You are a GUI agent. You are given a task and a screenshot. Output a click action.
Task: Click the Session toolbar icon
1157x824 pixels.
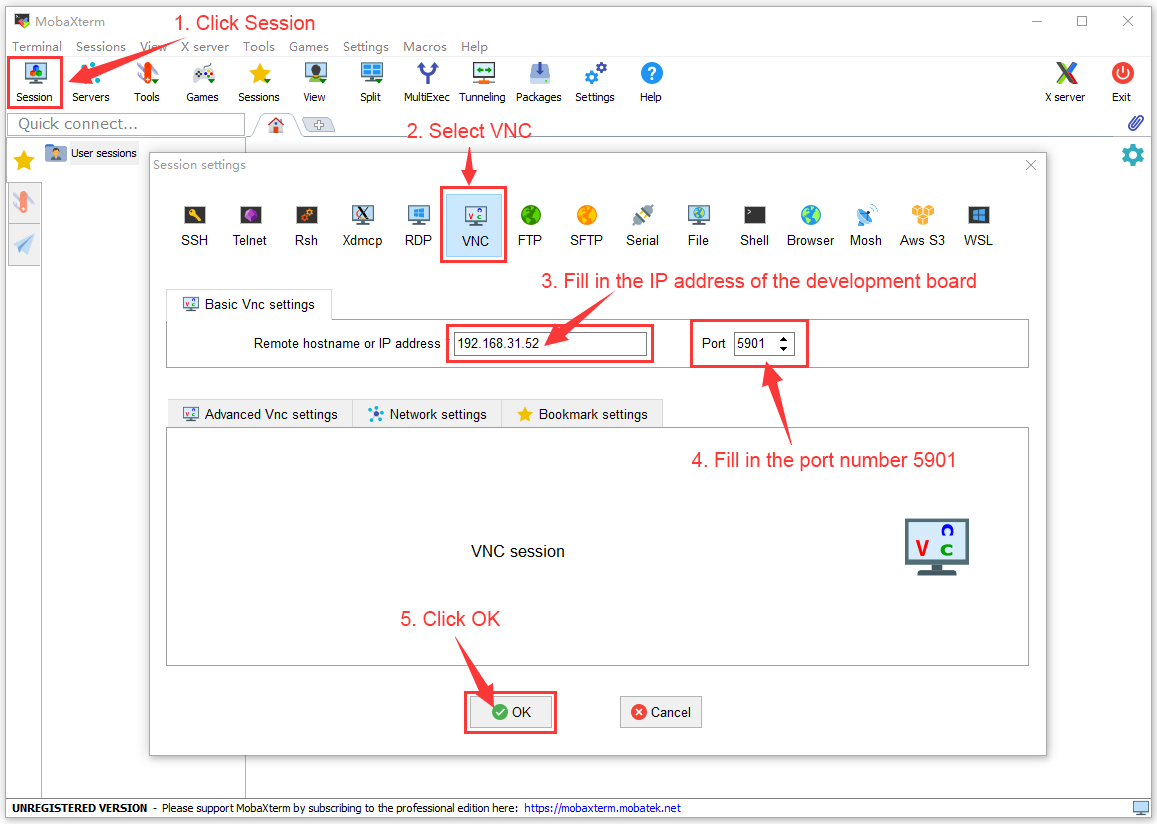point(35,82)
